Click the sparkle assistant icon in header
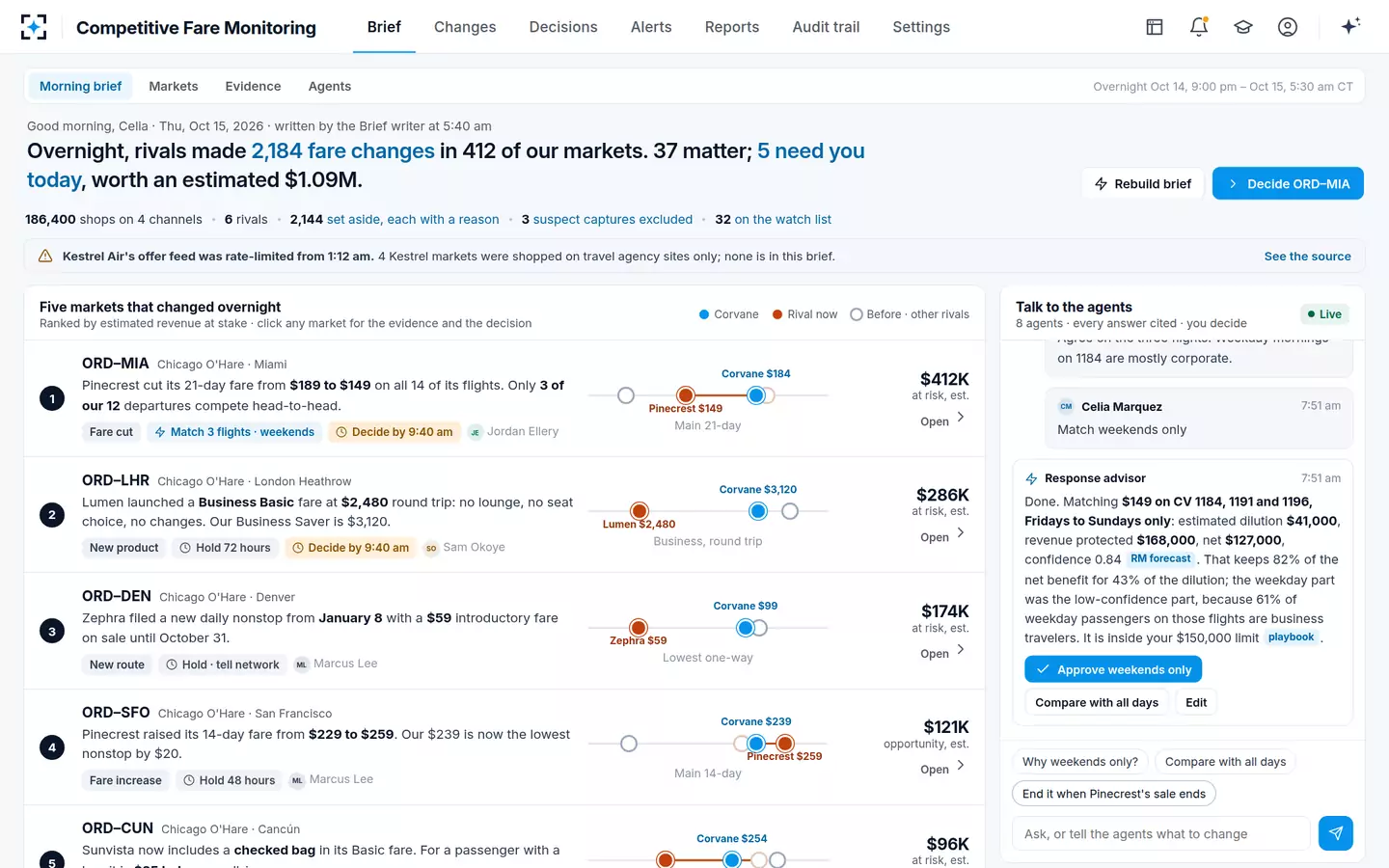Viewport: 1389px width, 868px height. coord(1350,26)
